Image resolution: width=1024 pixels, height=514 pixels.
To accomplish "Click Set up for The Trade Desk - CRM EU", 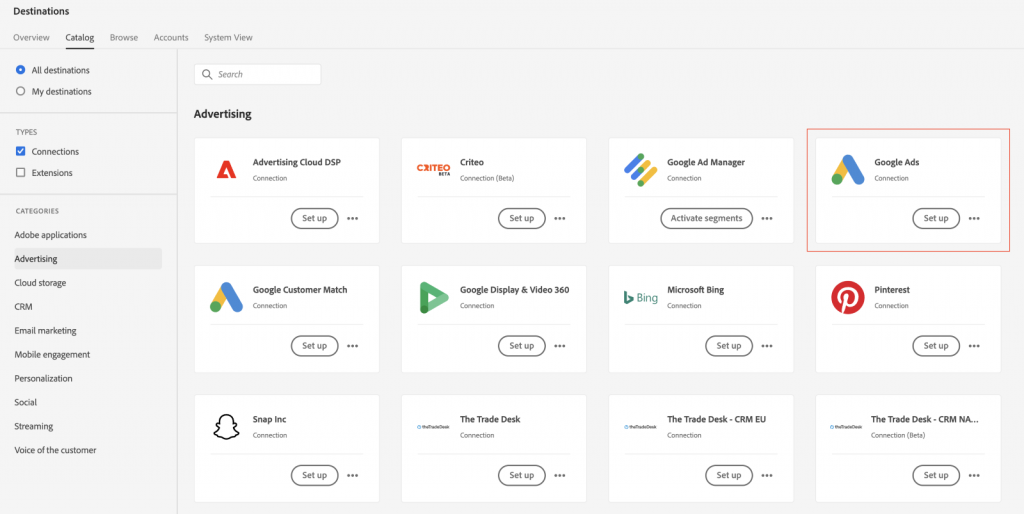I will click(x=729, y=475).
